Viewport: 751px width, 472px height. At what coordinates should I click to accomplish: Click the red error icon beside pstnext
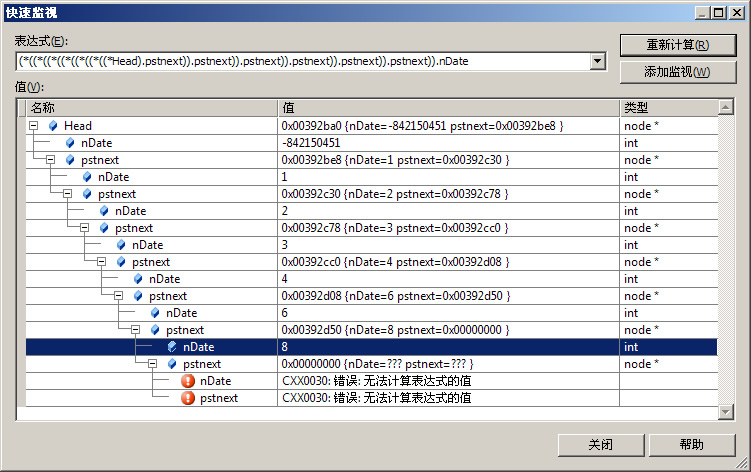coord(188,398)
